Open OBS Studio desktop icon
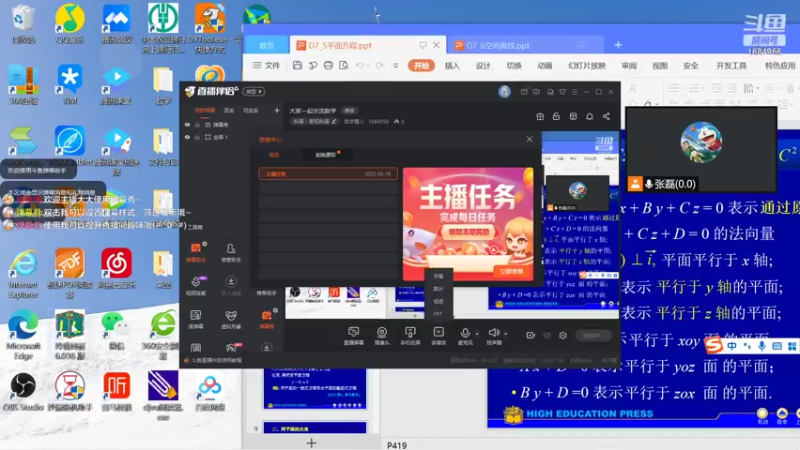 coord(23,392)
